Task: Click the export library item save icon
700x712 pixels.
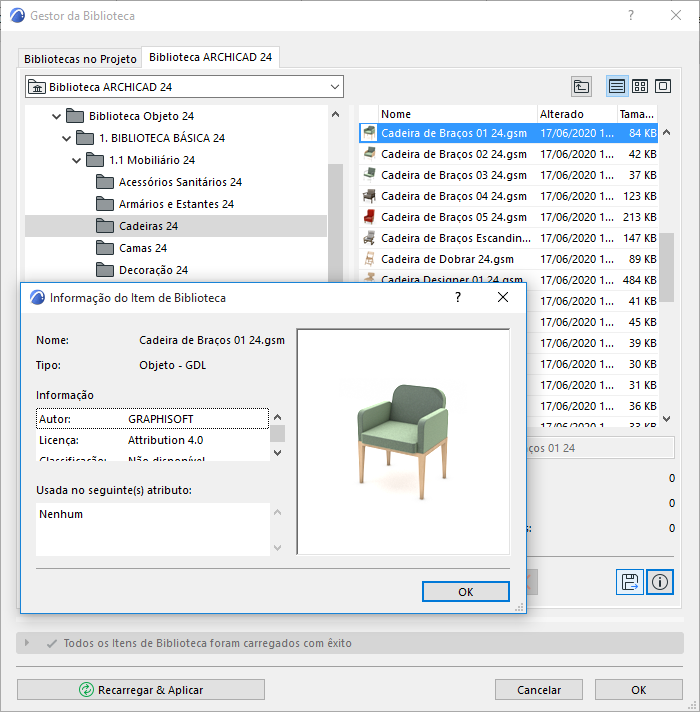Action: click(x=630, y=582)
